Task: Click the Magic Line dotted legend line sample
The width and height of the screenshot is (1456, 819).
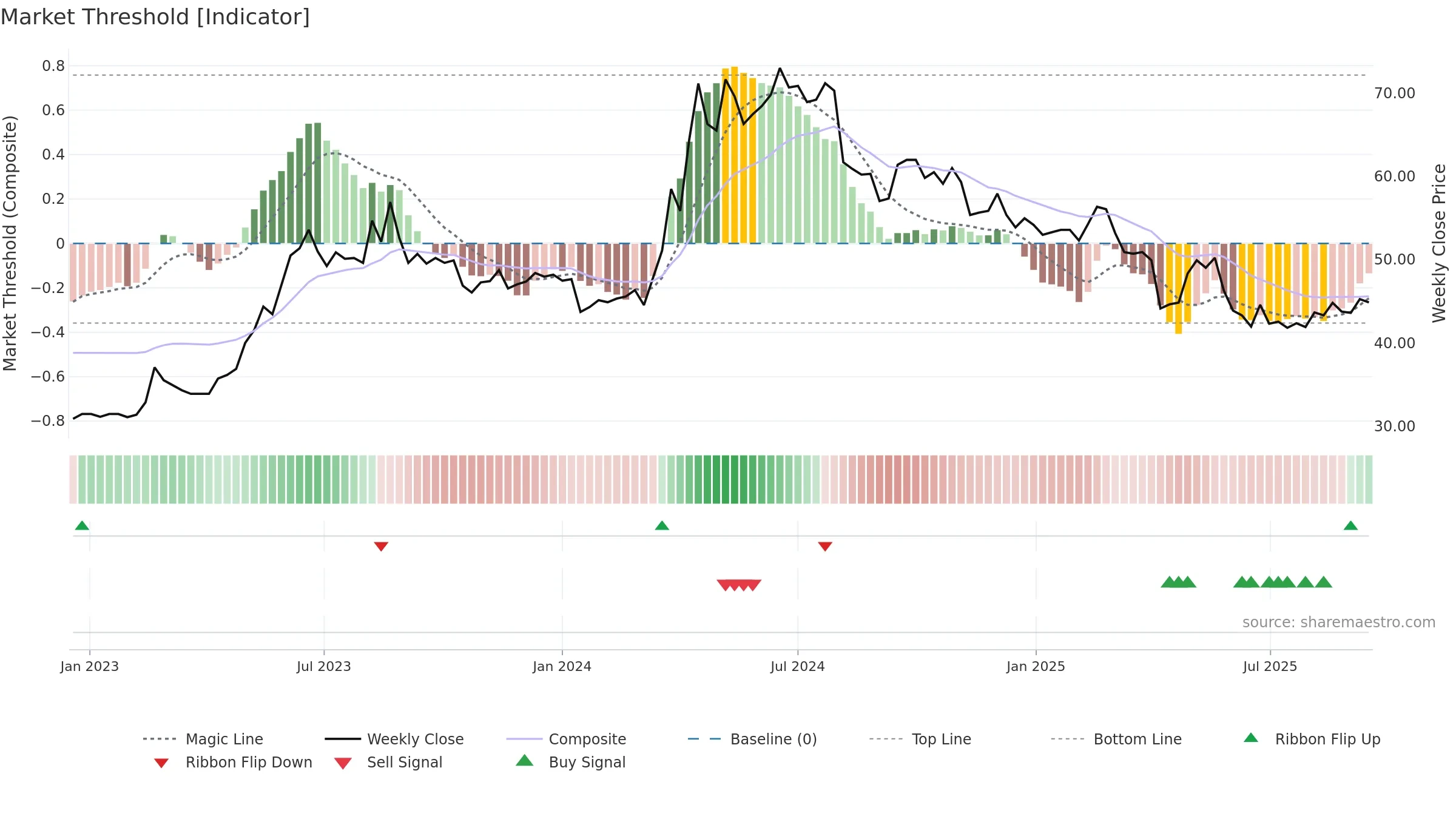Action: tap(160, 739)
